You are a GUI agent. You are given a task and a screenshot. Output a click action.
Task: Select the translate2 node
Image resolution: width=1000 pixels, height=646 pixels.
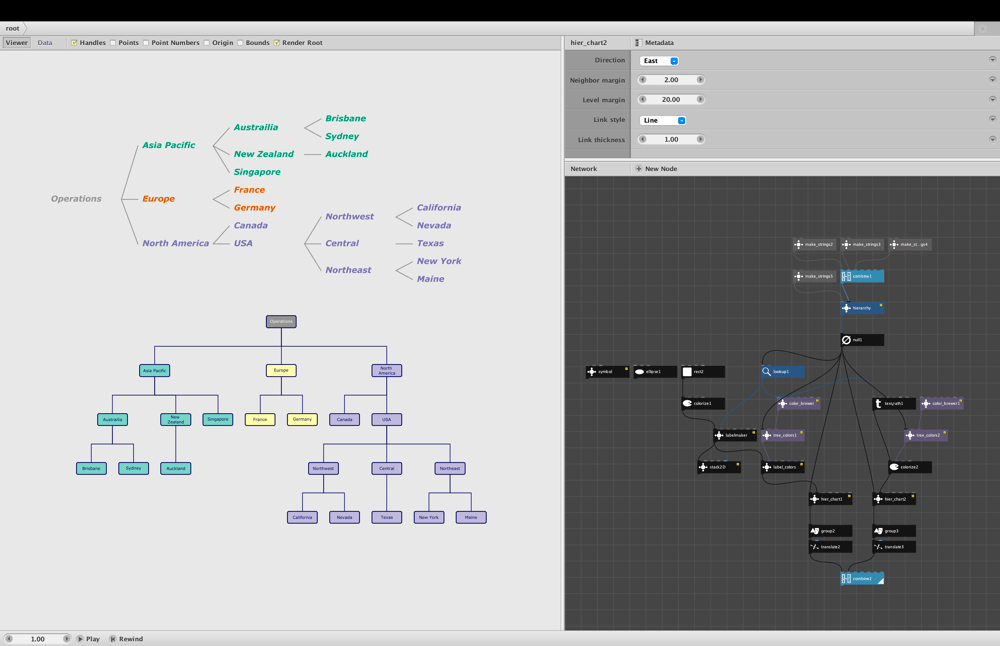click(830, 547)
